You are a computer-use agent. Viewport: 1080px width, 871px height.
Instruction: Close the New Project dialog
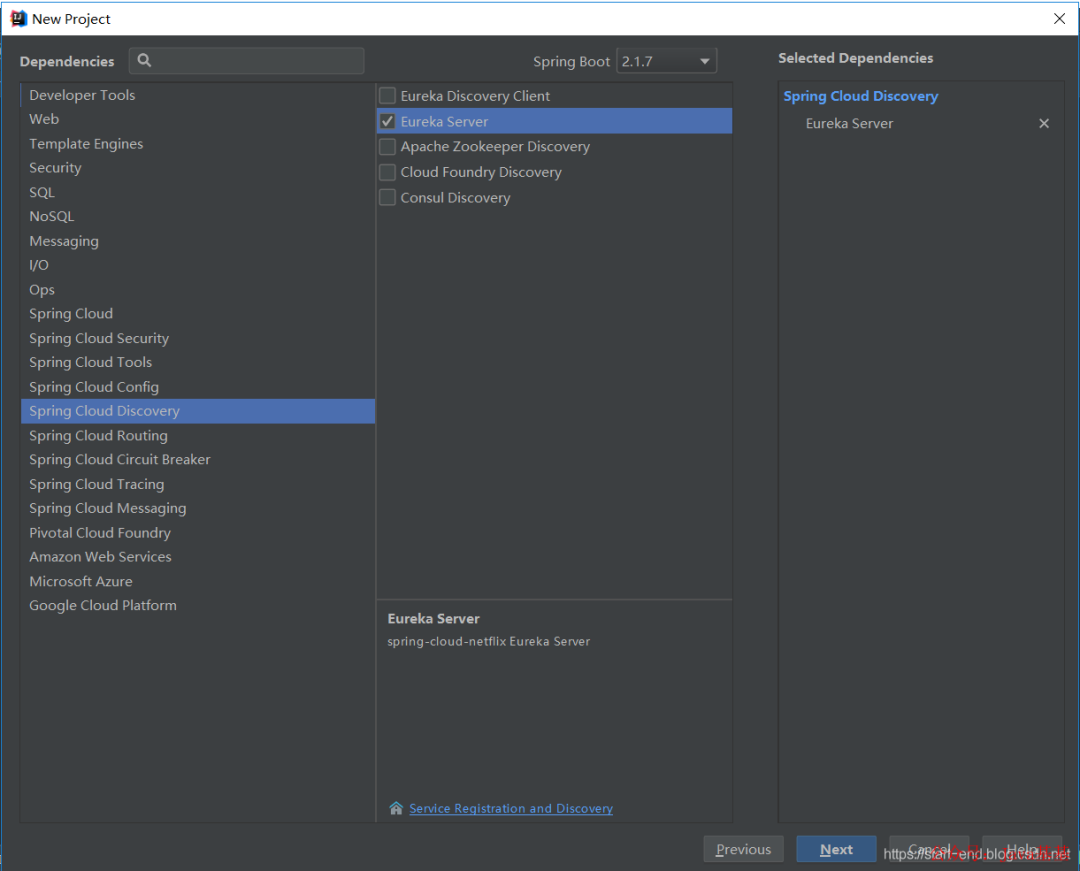[1059, 19]
